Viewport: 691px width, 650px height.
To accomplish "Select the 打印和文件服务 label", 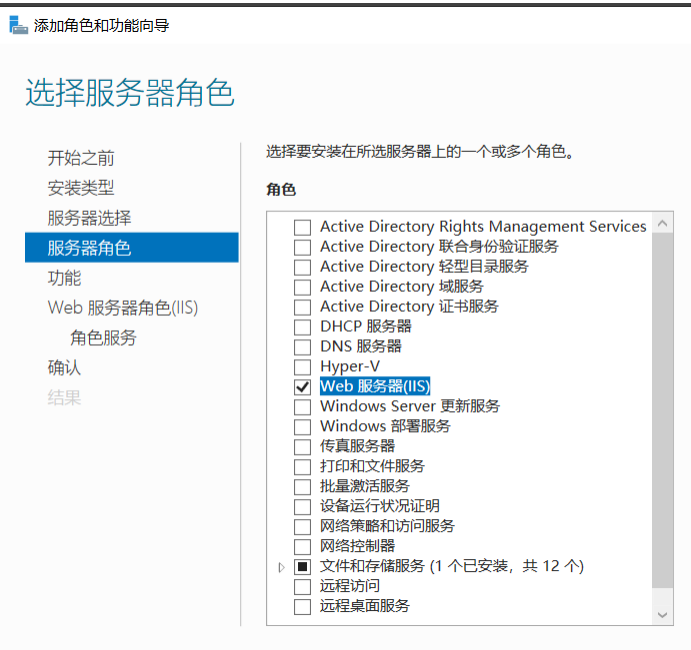I will (372, 466).
